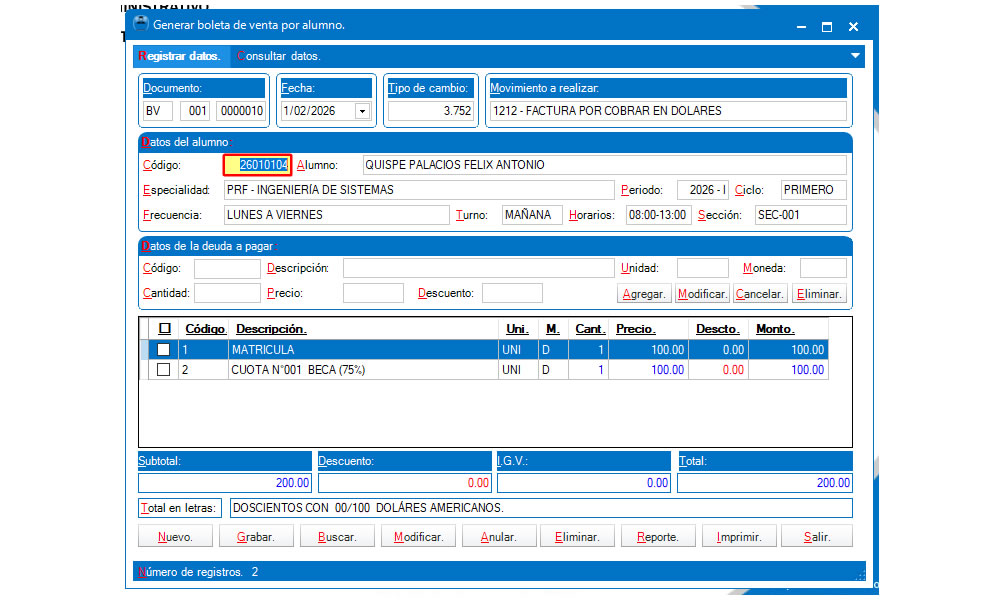The width and height of the screenshot is (1000, 600).
Task: Click the document series field 001
Action: pos(195,111)
